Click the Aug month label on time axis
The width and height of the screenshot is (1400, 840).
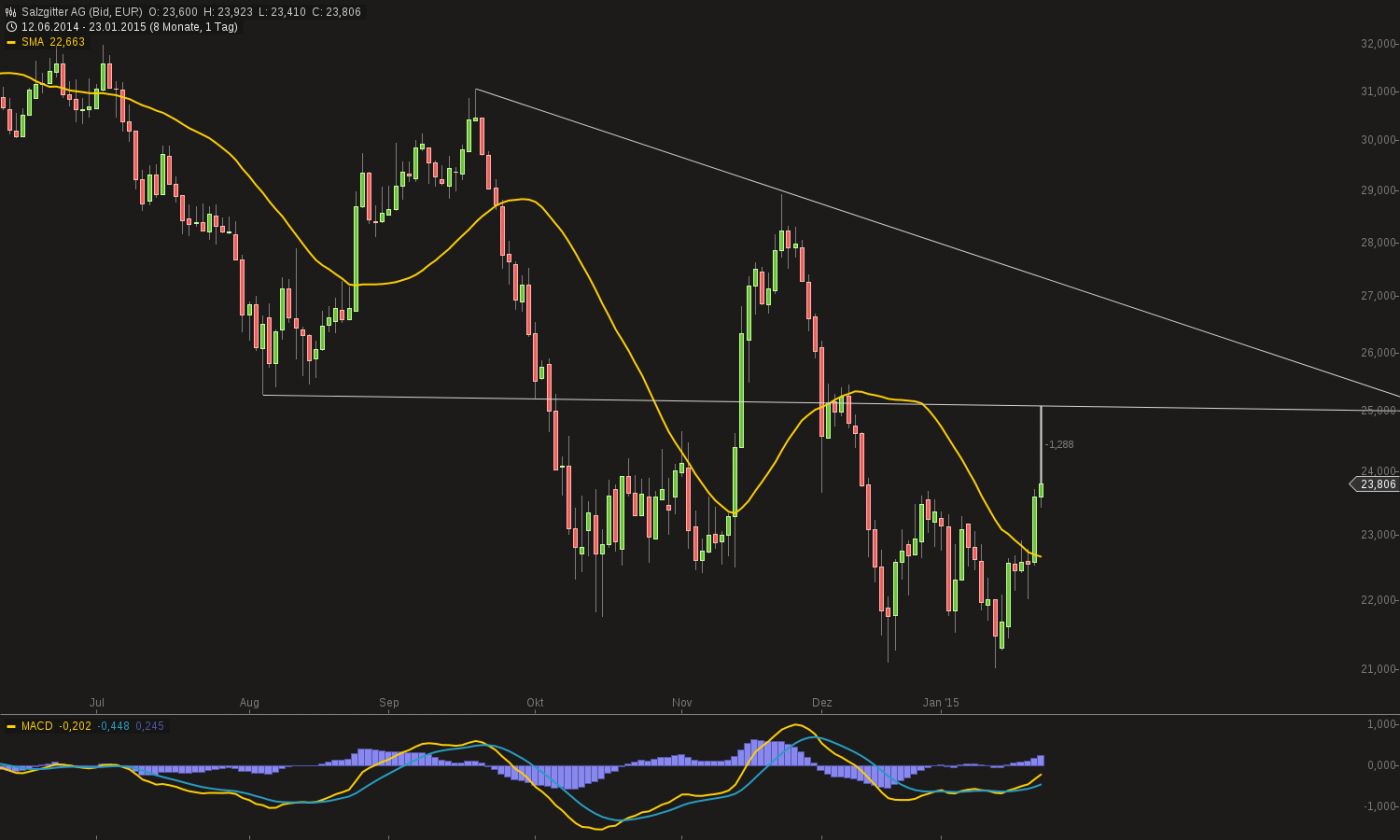pos(249,703)
